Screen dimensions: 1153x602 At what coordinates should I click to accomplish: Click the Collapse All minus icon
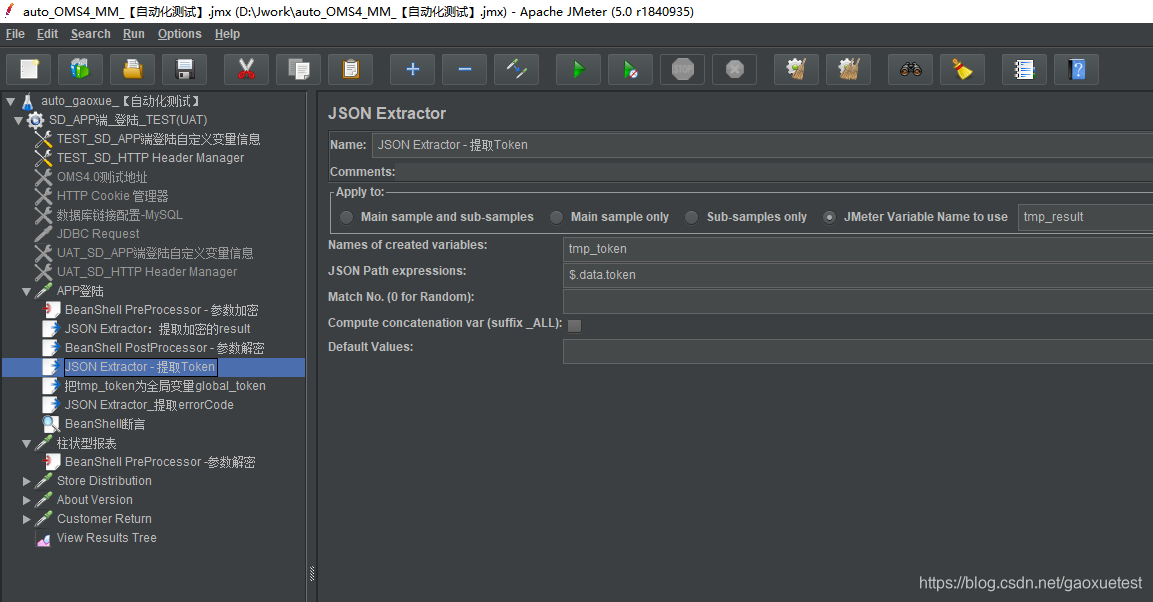tap(465, 70)
